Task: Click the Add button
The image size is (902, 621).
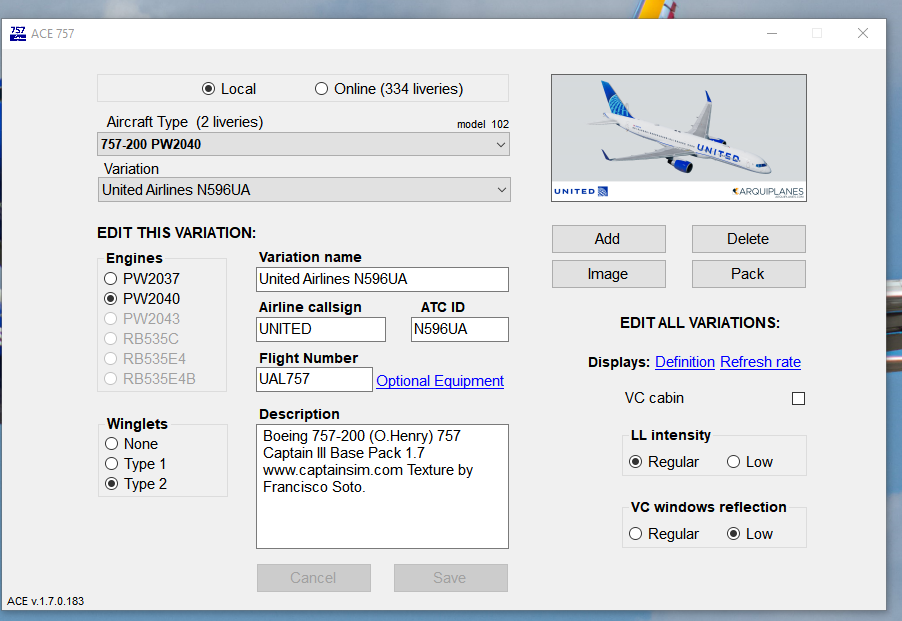Action: 608,239
